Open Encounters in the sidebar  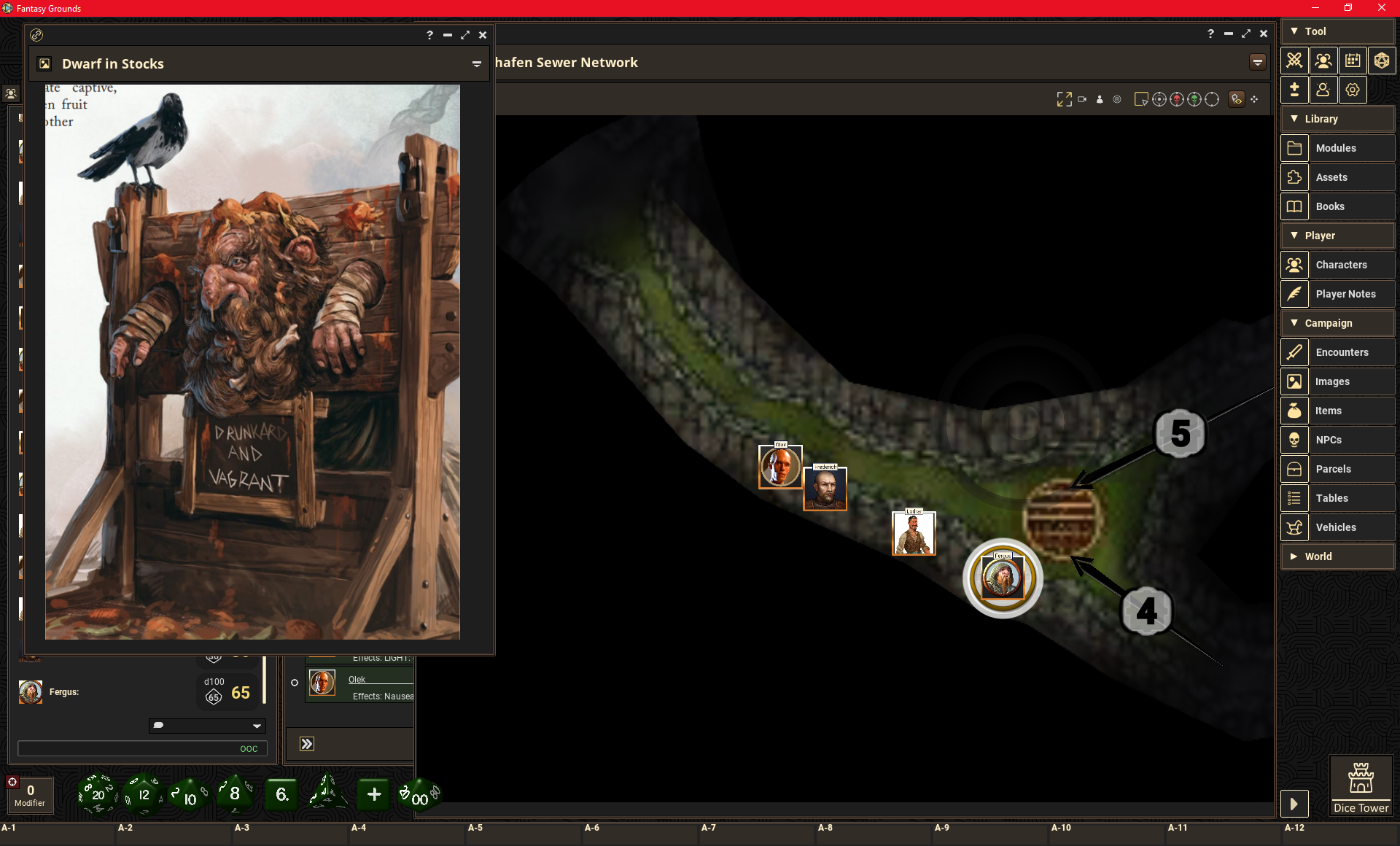(x=1337, y=352)
